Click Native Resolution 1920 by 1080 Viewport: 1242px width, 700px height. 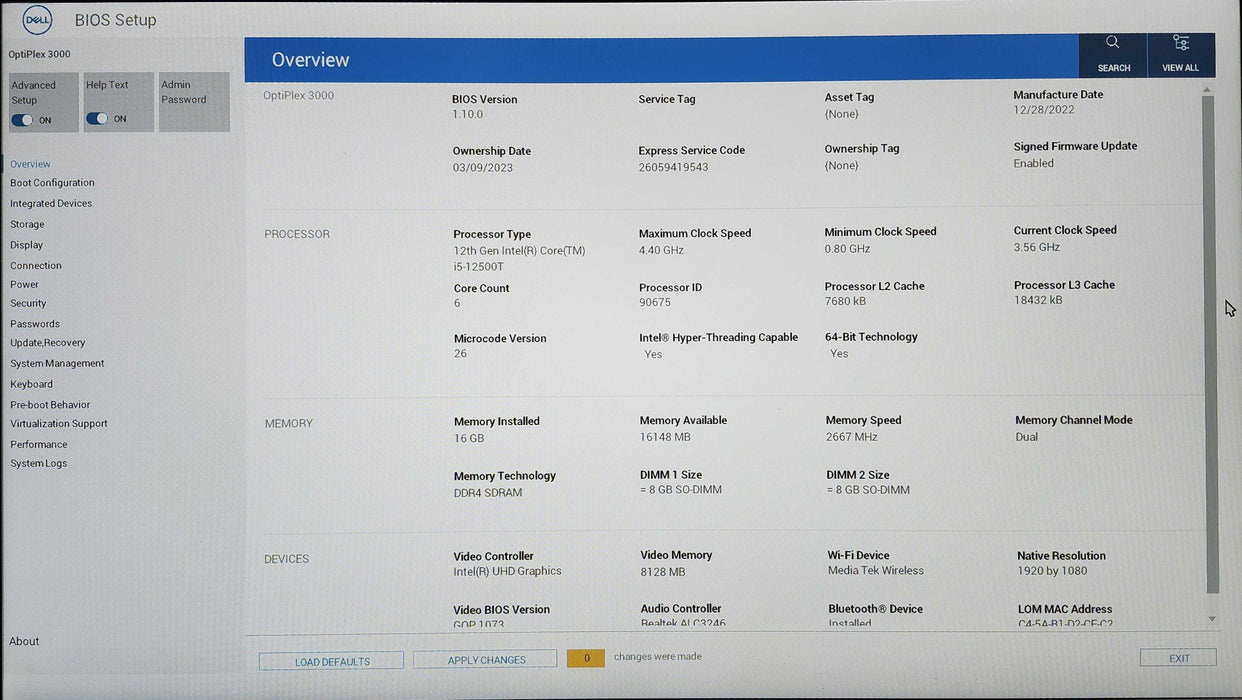1052,571
